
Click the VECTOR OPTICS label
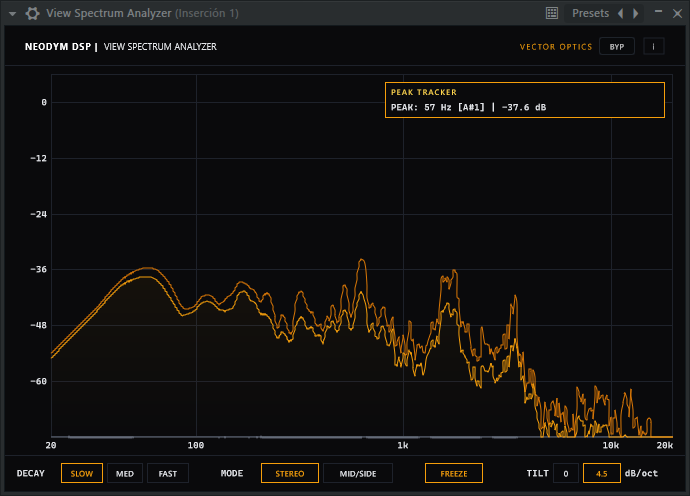point(556,47)
